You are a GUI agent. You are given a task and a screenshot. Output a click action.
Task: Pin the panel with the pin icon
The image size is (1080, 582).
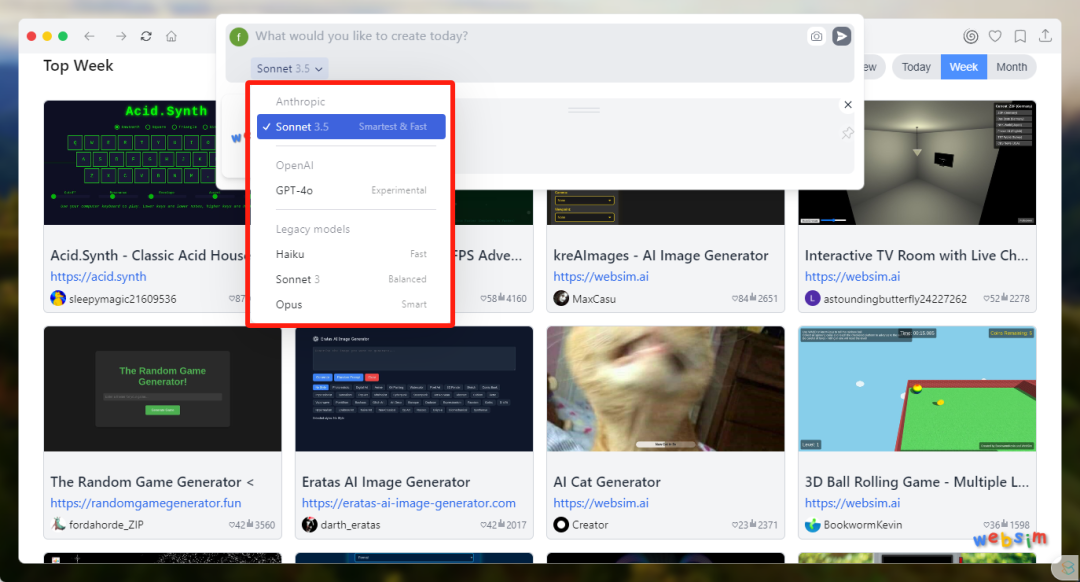tap(848, 133)
